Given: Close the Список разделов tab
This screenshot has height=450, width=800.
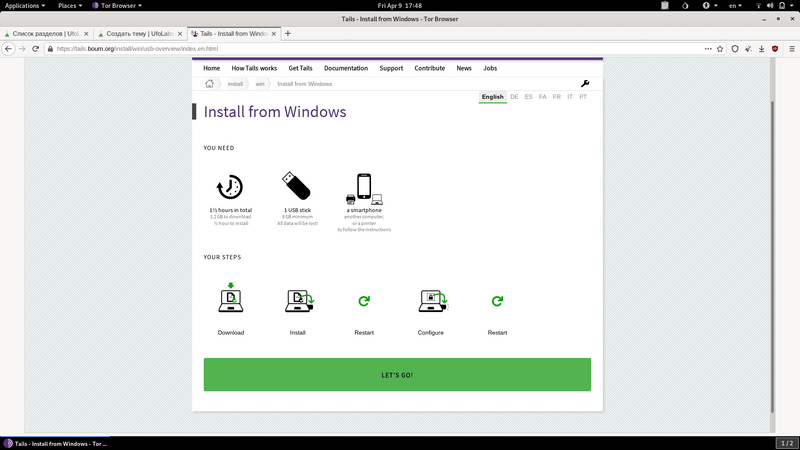Looking at the screenshot, I should (x=86, y=34).
